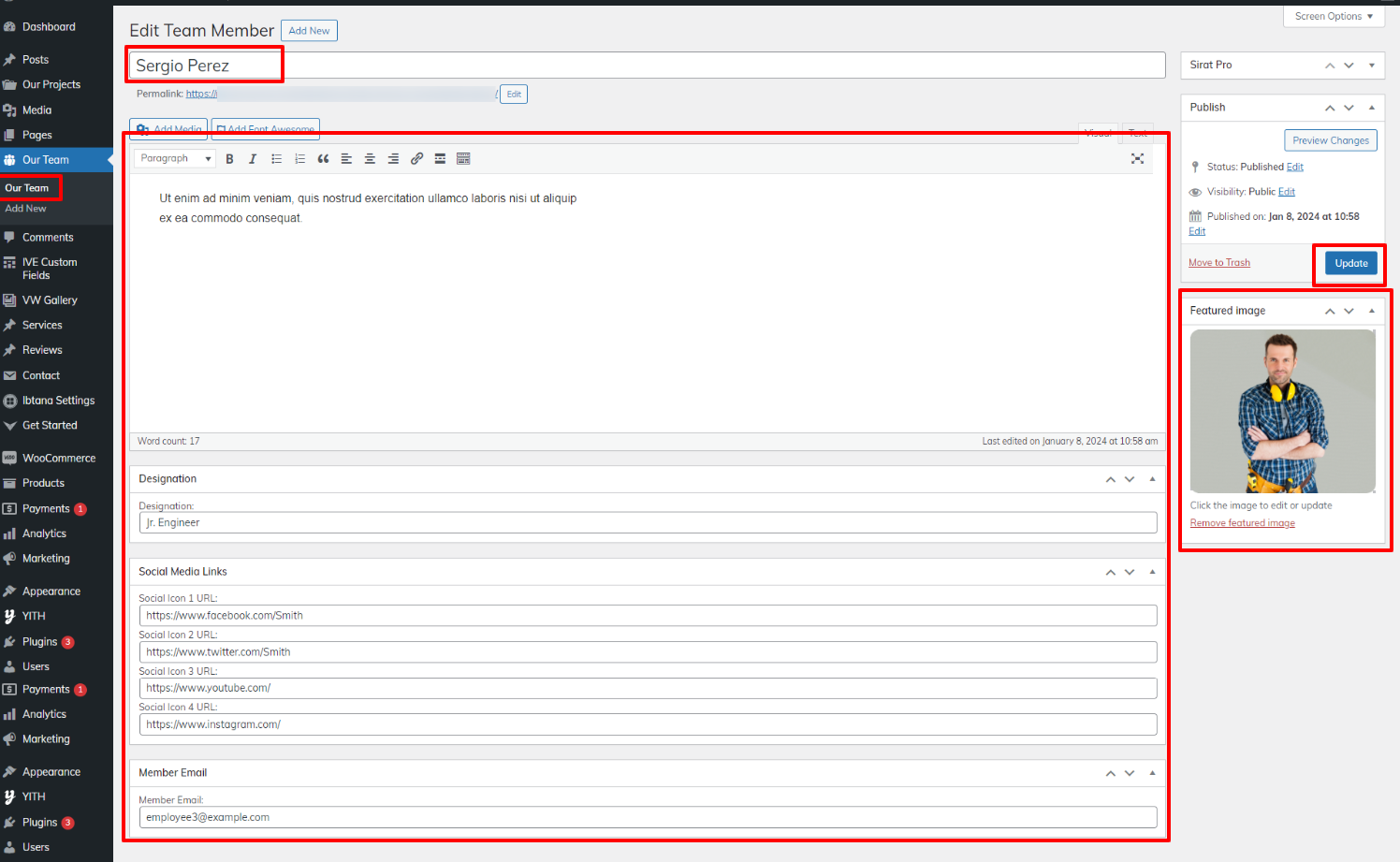Insert a numbered list
Viewport: 1400px width, 862px height.
(299, 159)
